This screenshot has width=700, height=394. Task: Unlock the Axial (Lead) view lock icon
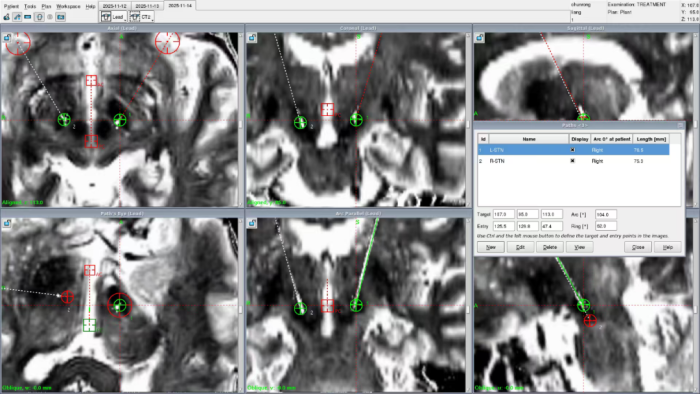pyautogui.click(x=7, y=38)
